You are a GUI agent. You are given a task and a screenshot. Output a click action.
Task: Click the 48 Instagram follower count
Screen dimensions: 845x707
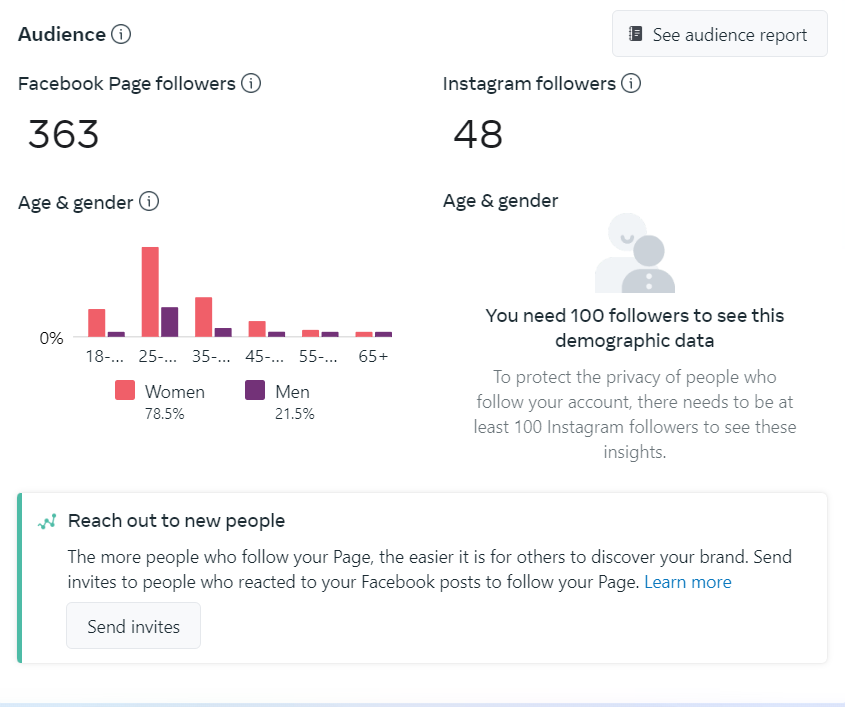(478, 133)
